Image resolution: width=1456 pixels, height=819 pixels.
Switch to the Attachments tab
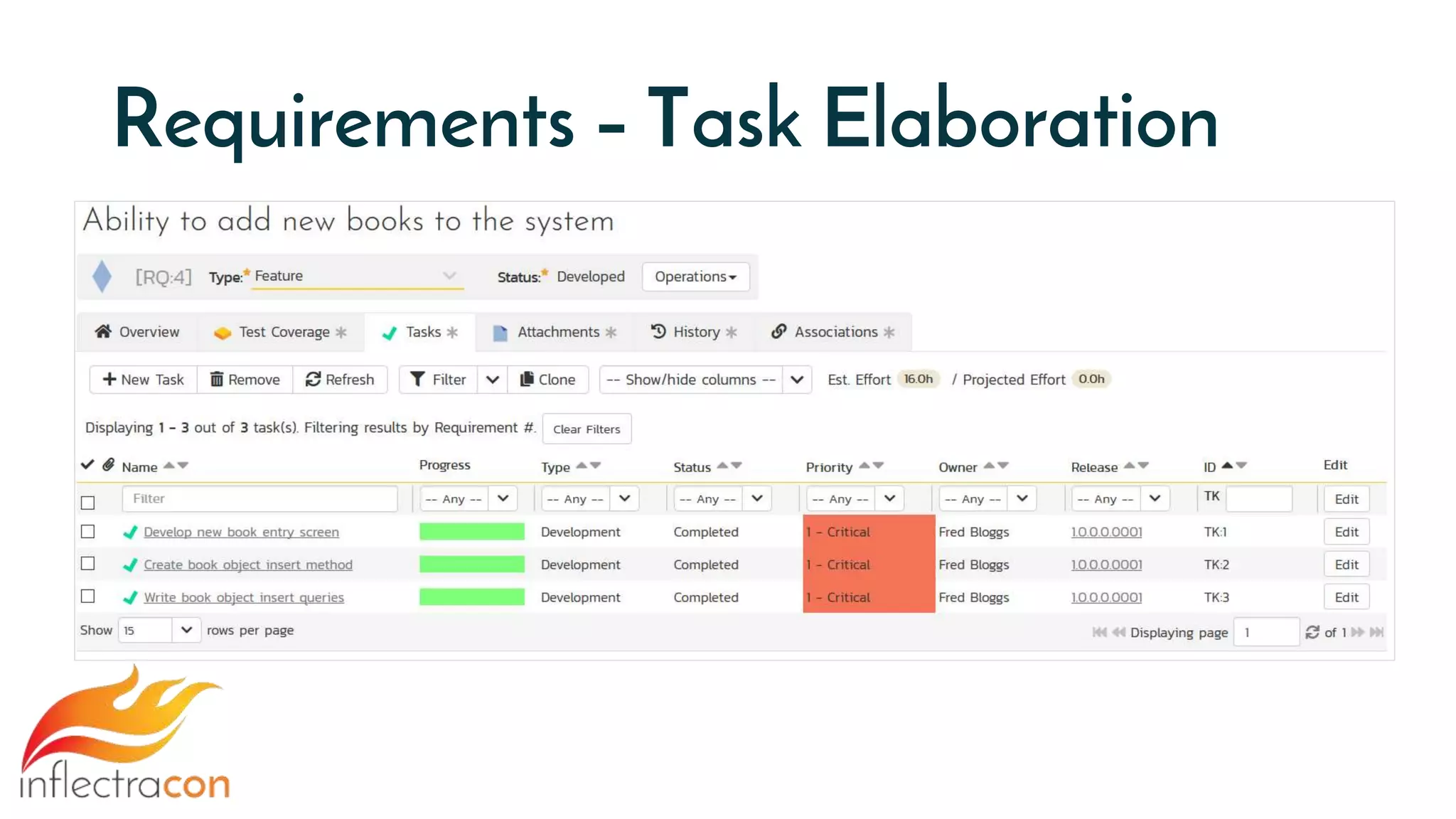[555, 332]
